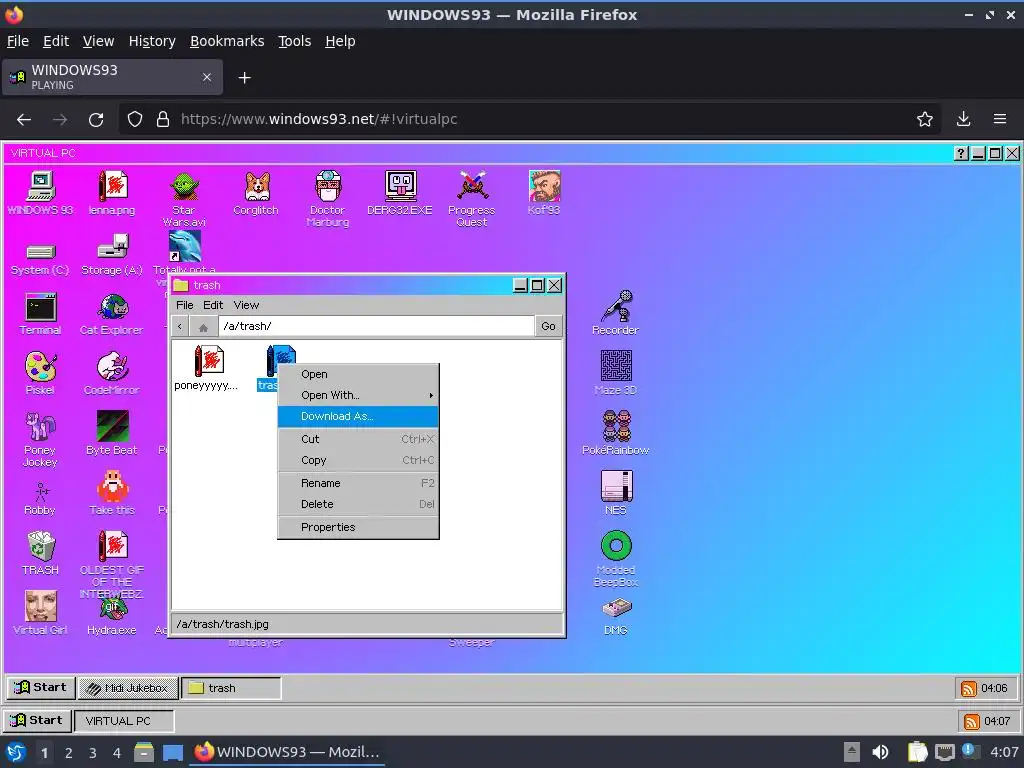
Task: Expand Open With submenu
Action: [358, 395]
